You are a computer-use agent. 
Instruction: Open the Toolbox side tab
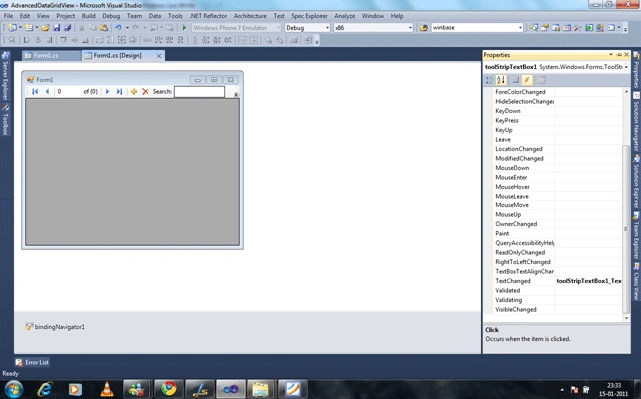click(x=5, y=119)
